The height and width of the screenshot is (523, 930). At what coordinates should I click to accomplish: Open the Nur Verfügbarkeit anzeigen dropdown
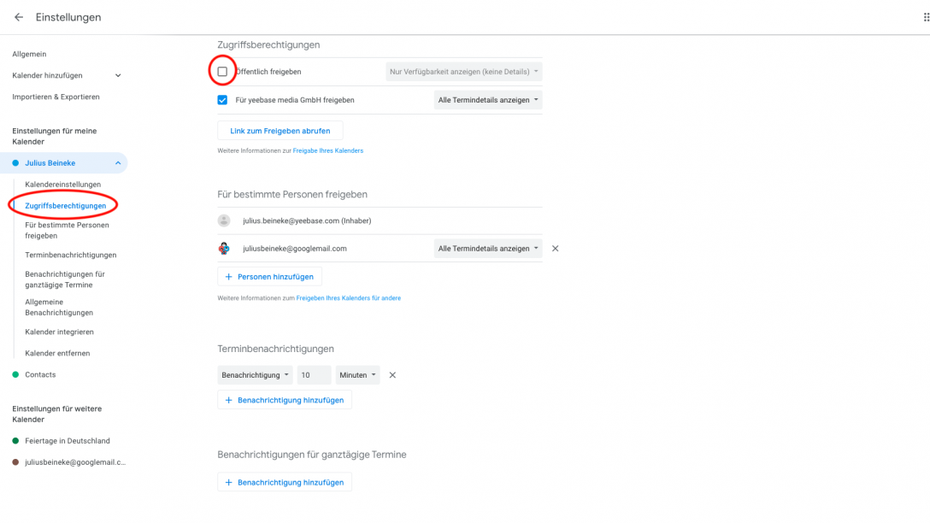[463, 72]
